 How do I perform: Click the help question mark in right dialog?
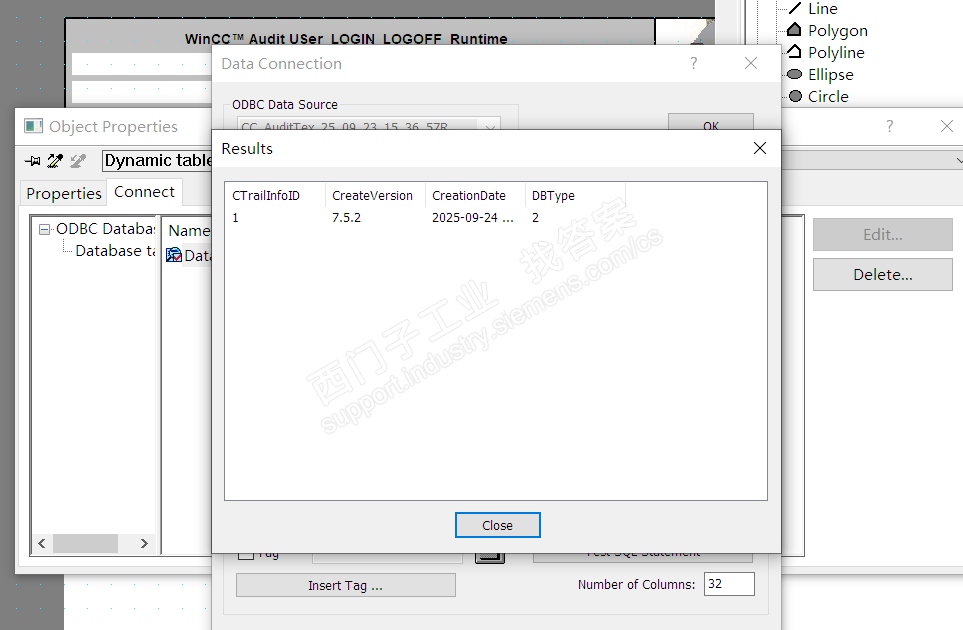pyautogui.click(x=890, y=126)
